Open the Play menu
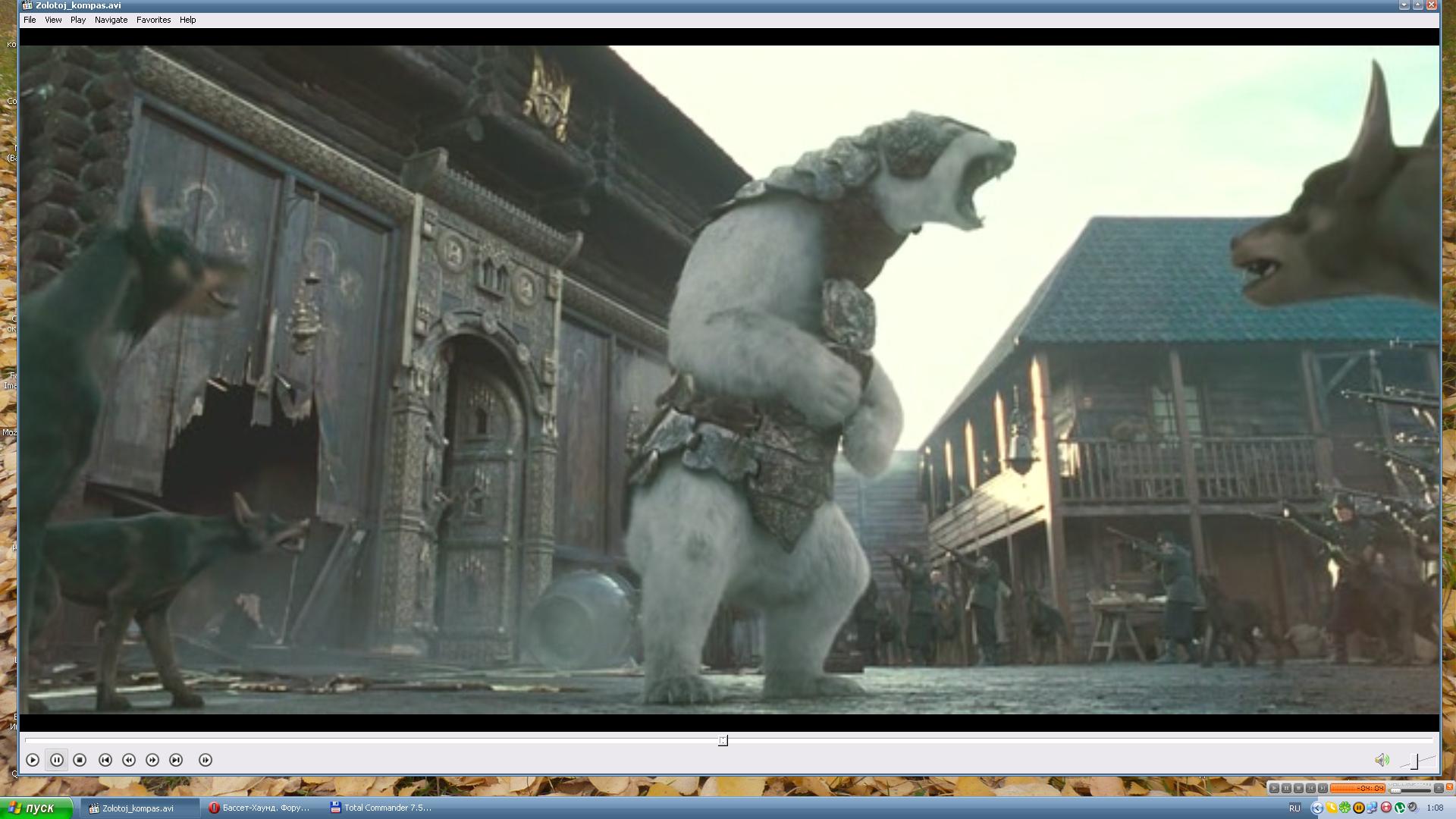 78,20
